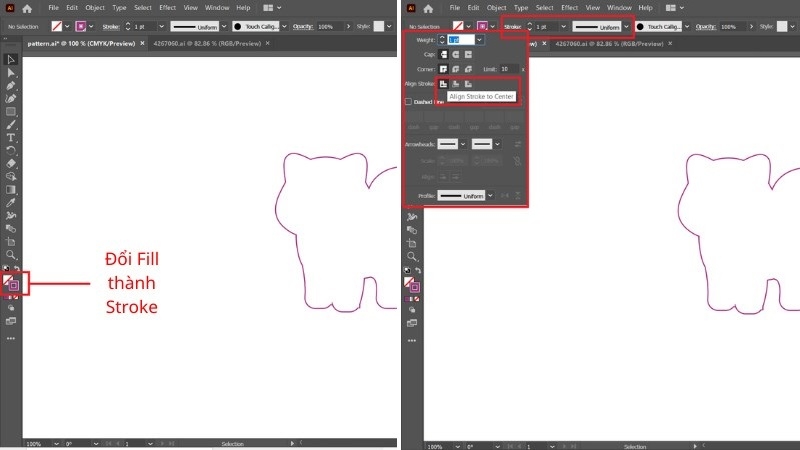Select the Eraser tool in left window
800x450 pixels.
pos(11,164)
